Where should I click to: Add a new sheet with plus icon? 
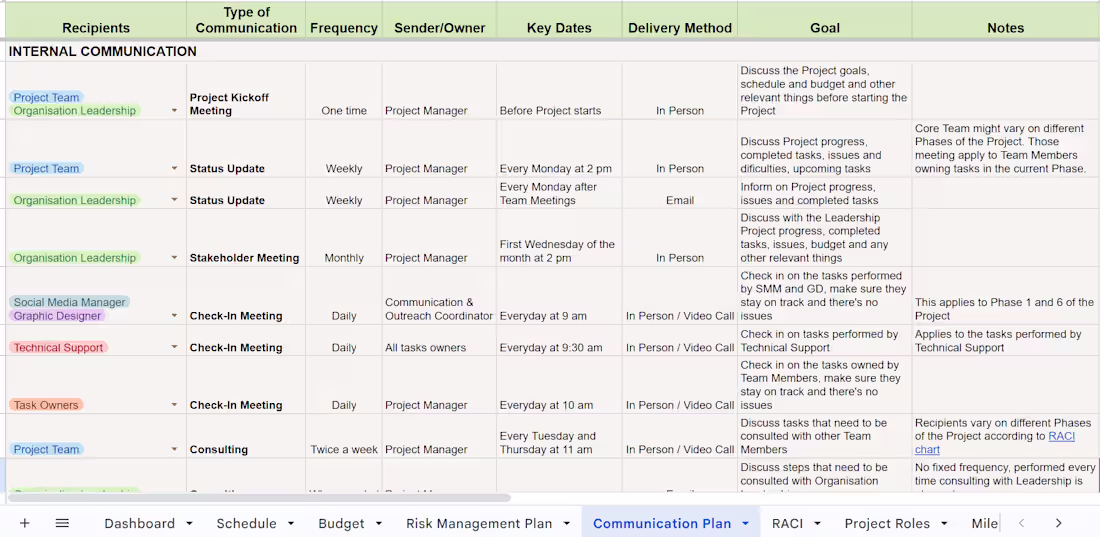[x=25, y=523]
